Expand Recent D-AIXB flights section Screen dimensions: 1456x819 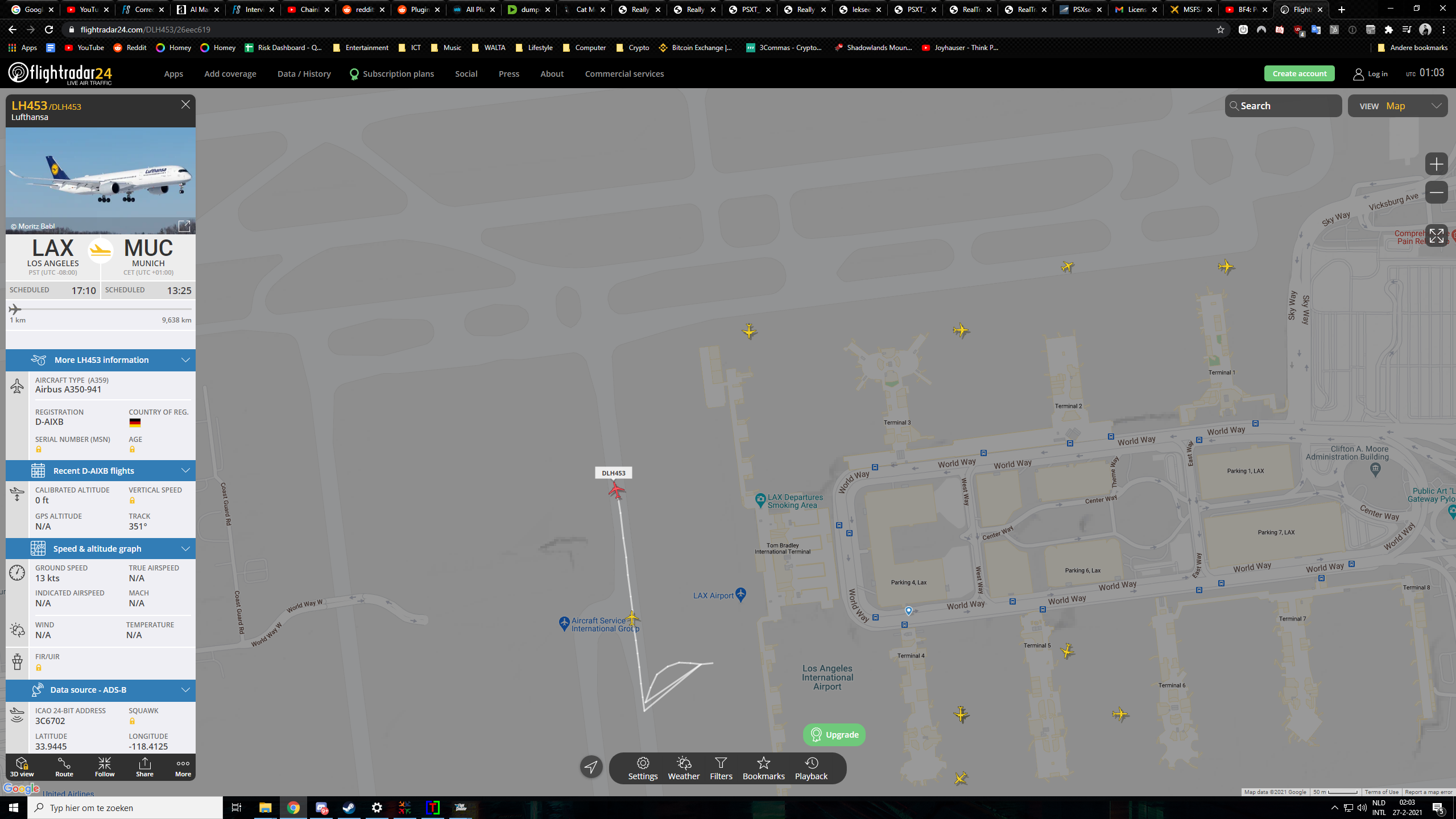point(101,471)
